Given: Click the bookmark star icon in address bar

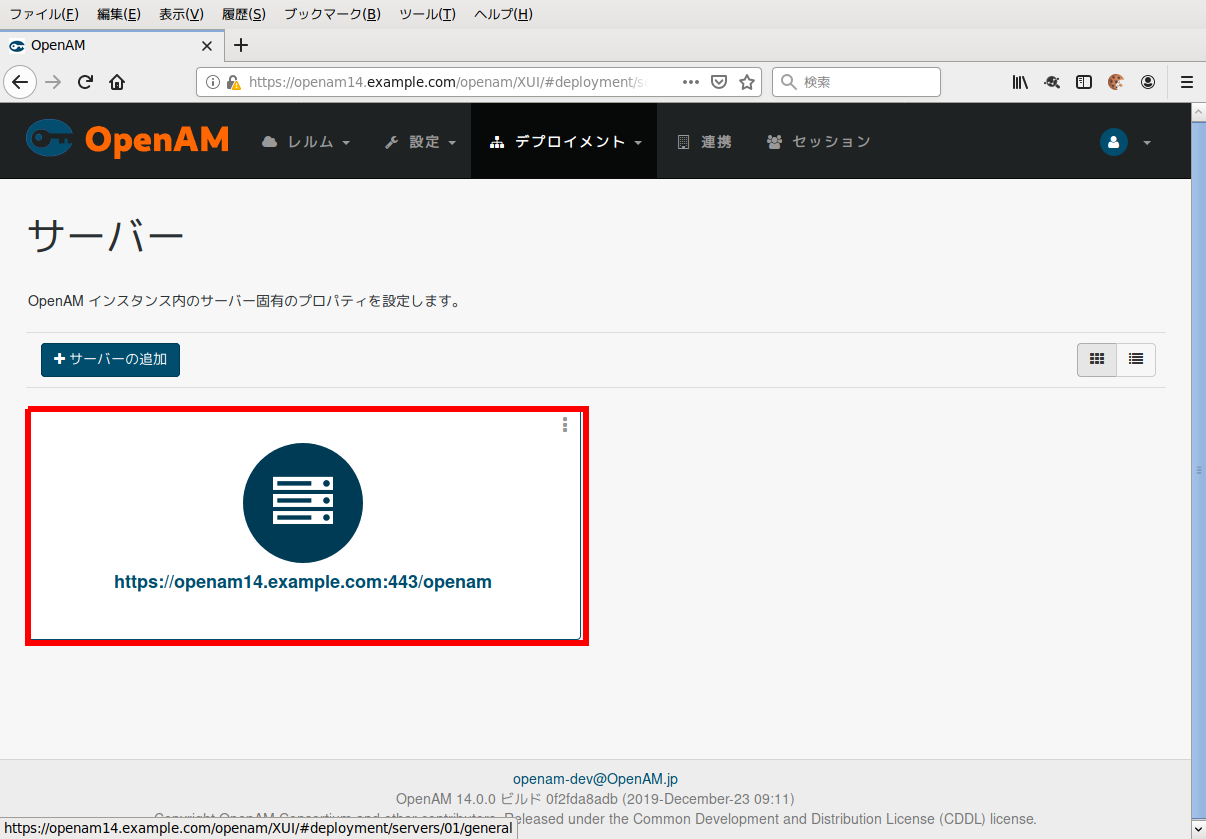Looking at the screenshot, I should (x=747, y=82).
